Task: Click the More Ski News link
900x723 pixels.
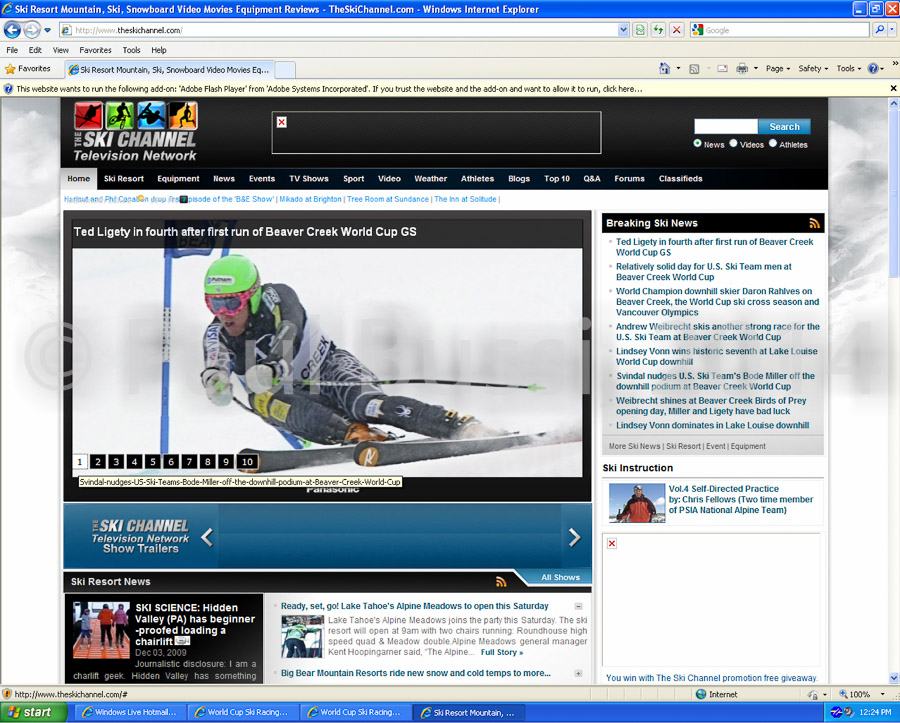Action: point(634,446)
